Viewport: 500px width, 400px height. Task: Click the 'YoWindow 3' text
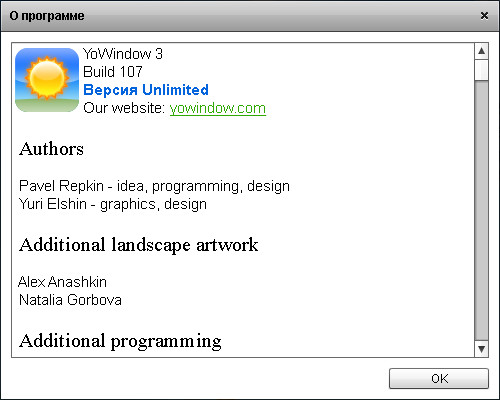coord(123,54)
